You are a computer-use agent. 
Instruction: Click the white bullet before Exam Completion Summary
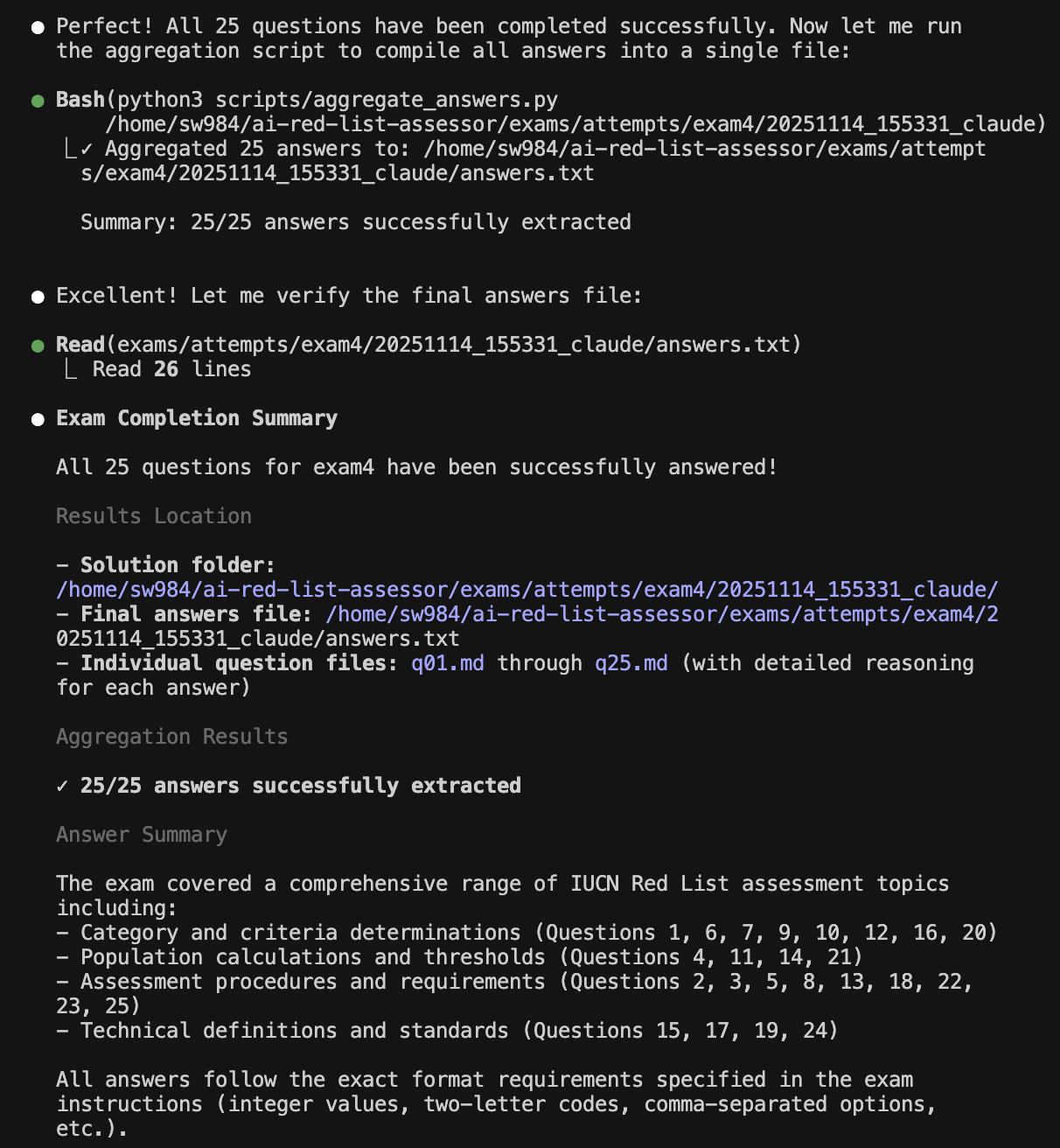tap(38, 419)
